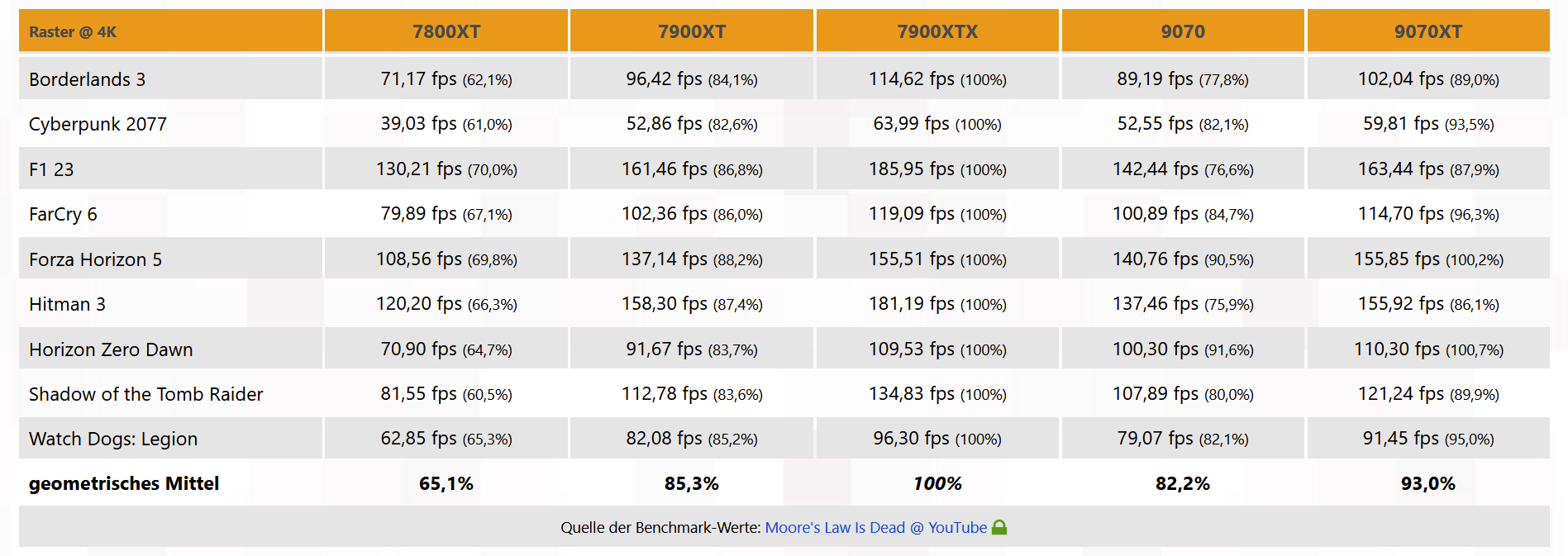Select the 9070XT column header

[x=1428, y=31]
